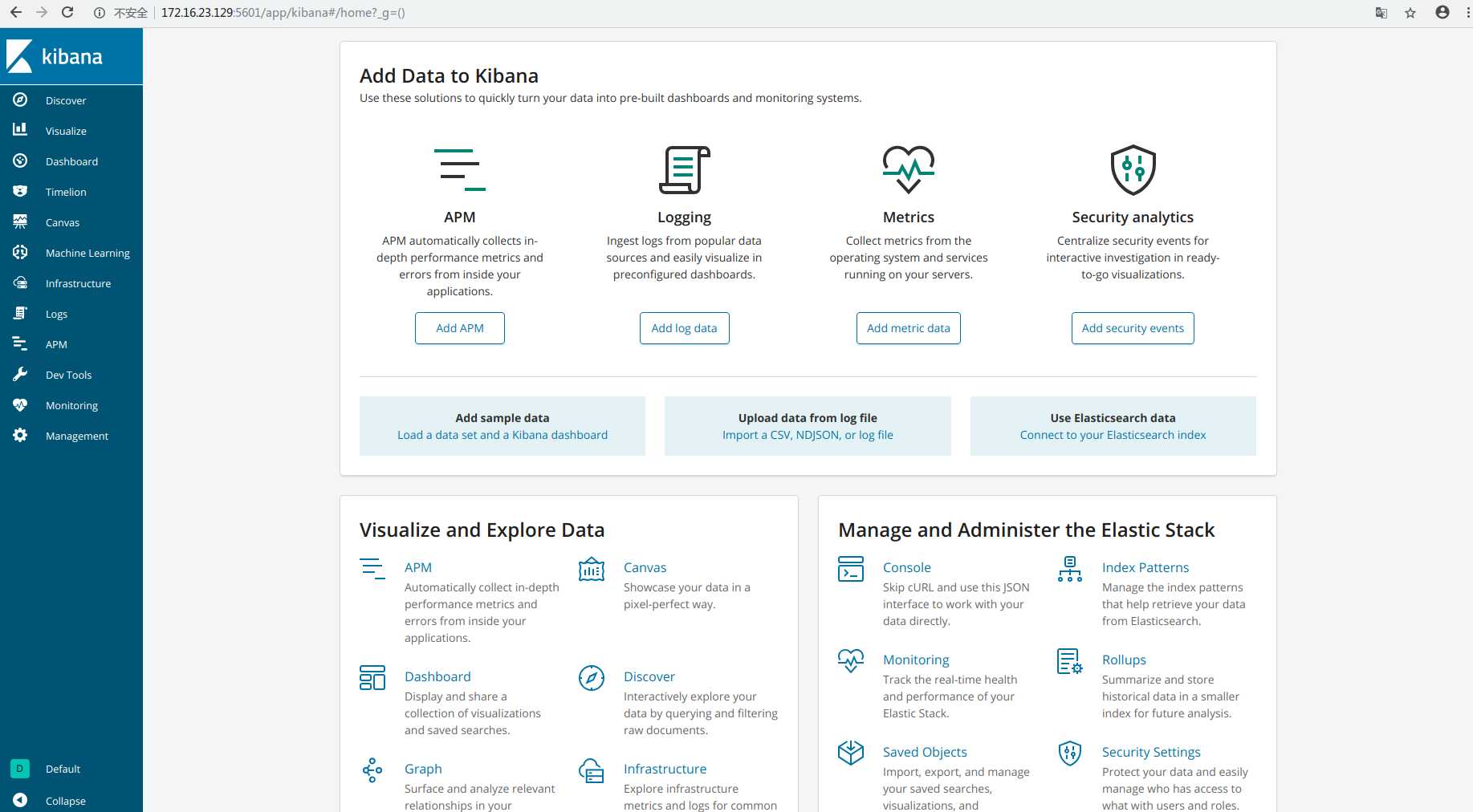The width and height of the screenshot is (1473, 812).
Task: Click the Machine Learning sidebar icon
Action: tap(20, 252)
